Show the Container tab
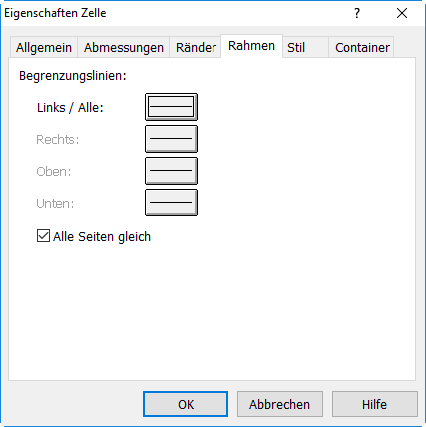Image resolution: width=426 pixels, height=427 pixels. 362,47
